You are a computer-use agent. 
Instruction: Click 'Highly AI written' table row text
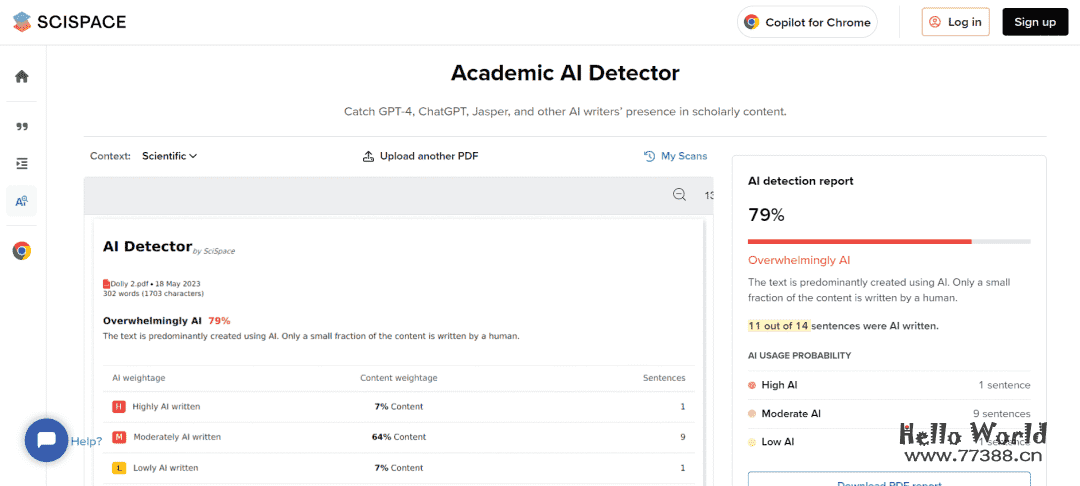(x=166, y=407)
